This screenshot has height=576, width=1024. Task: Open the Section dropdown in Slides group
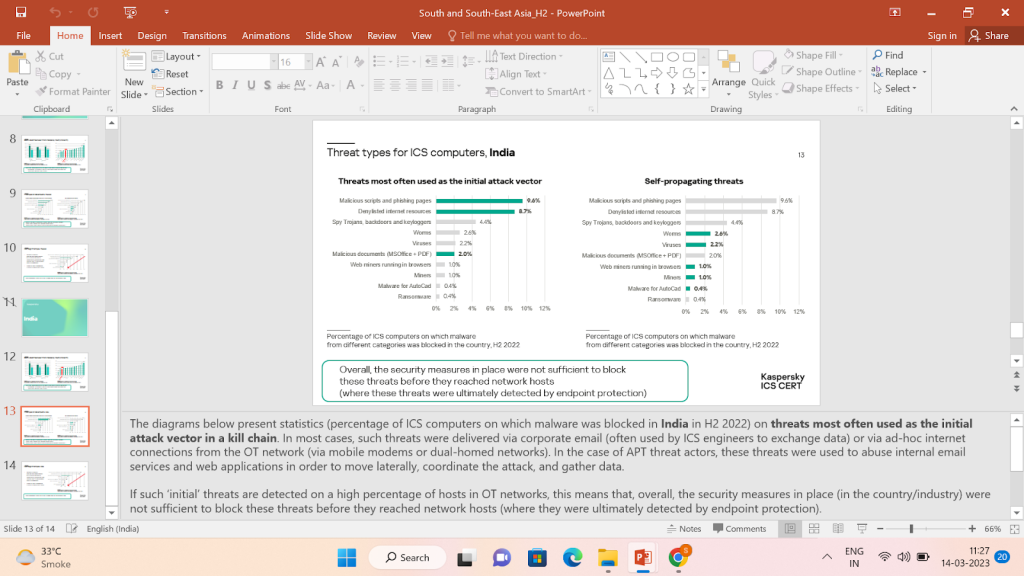click(x=181, y=91)
